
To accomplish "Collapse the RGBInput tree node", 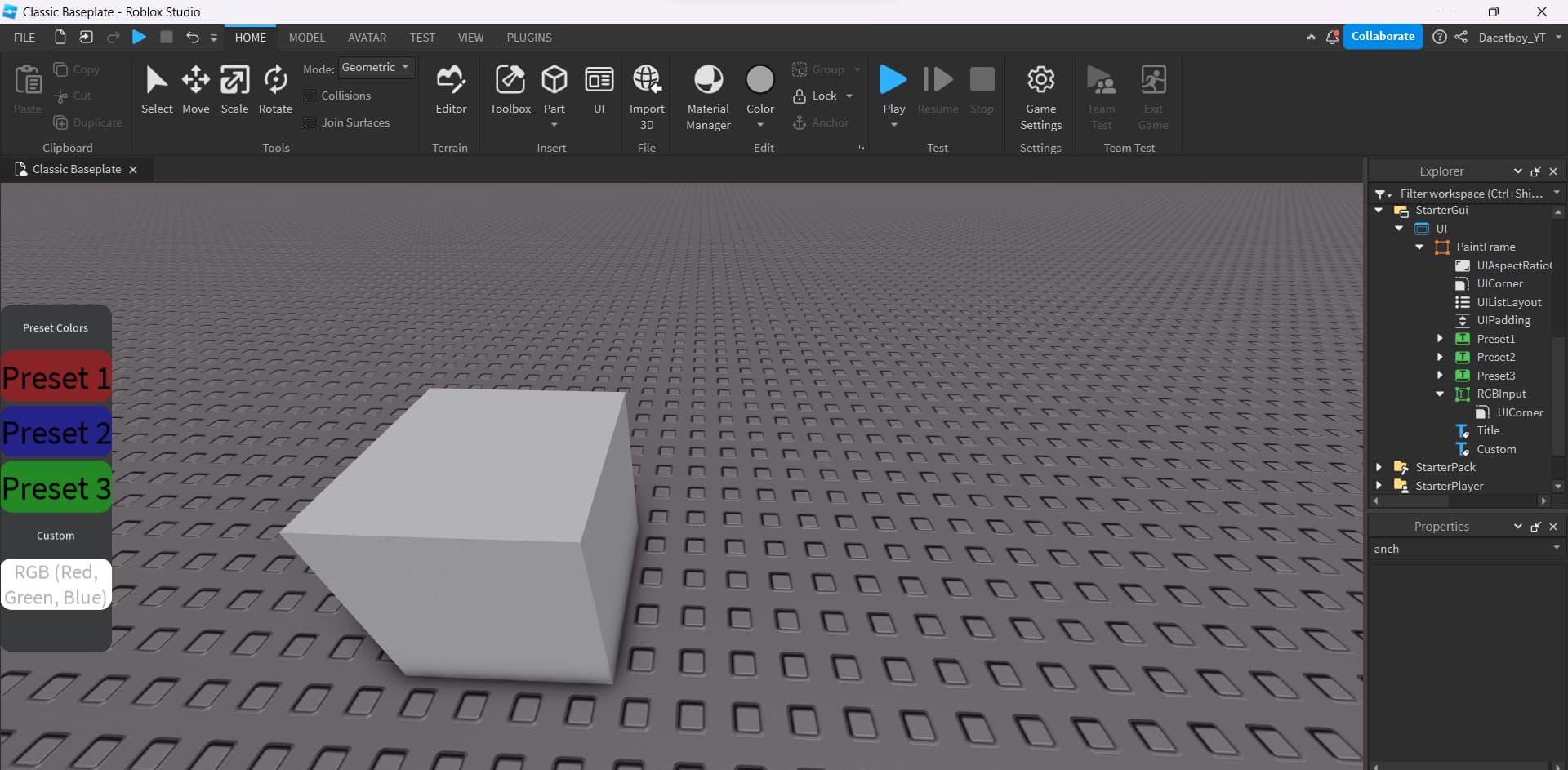I will tap(1440, 394).
